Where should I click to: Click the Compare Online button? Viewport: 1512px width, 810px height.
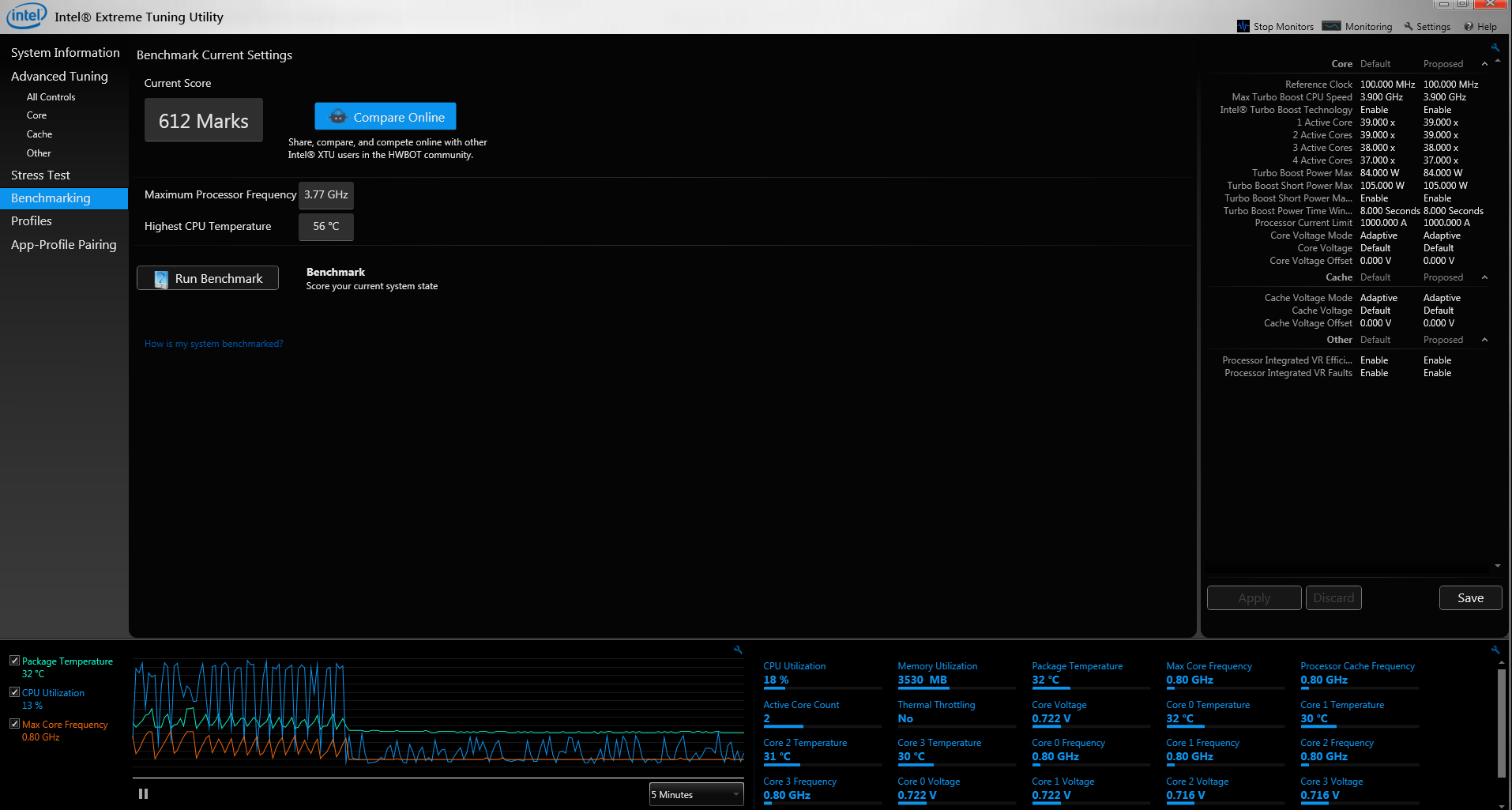[x=386, y=116]
